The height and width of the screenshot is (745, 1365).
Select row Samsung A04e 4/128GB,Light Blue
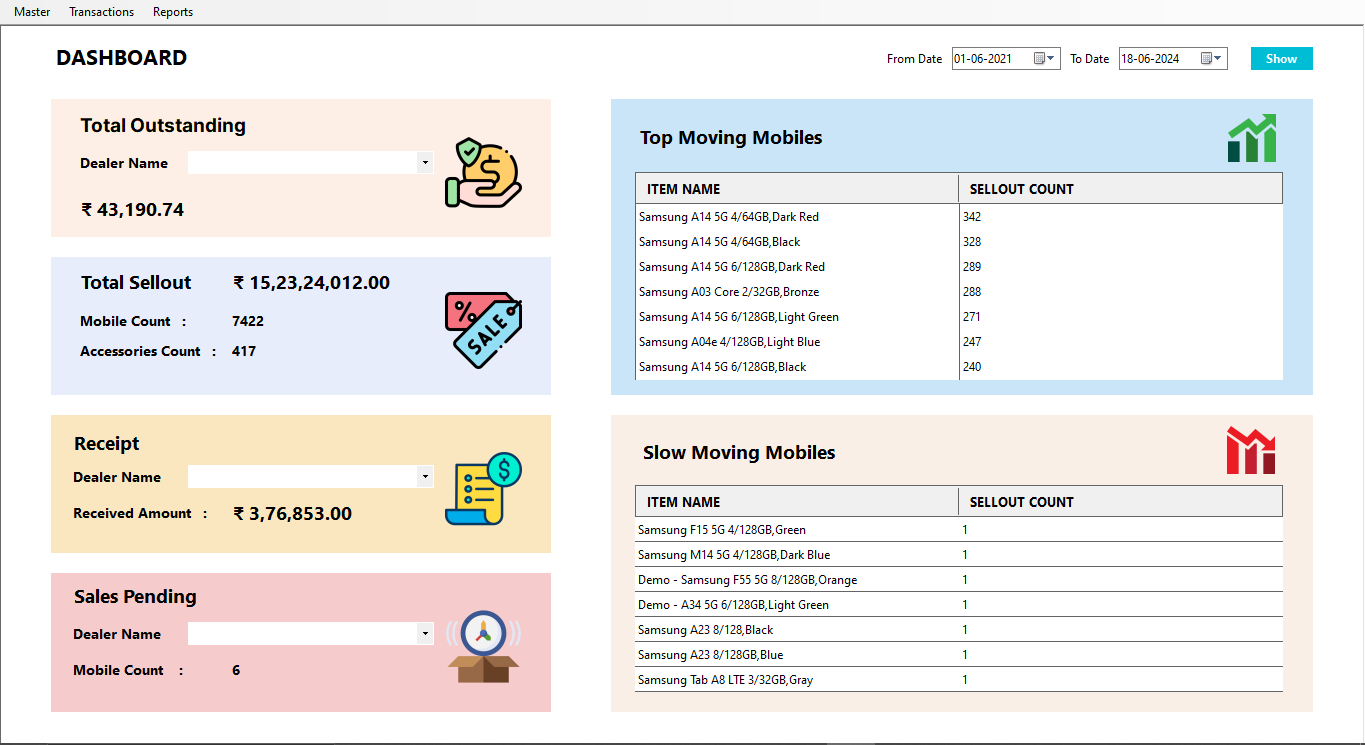959,342
